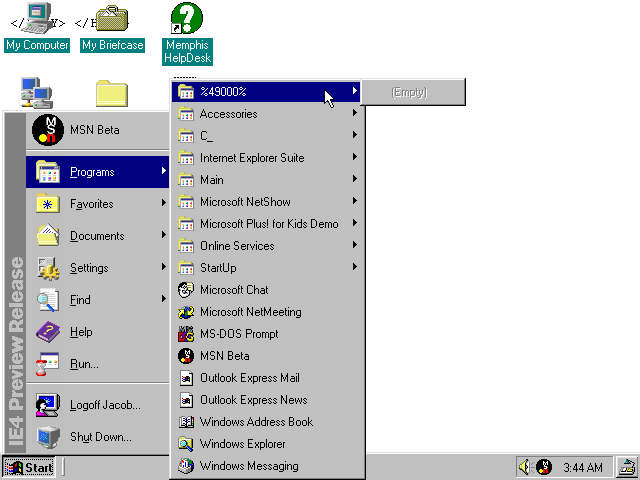Expand the Find submenu arrow
Screen dimensions: 640x480
pos(164,299)
